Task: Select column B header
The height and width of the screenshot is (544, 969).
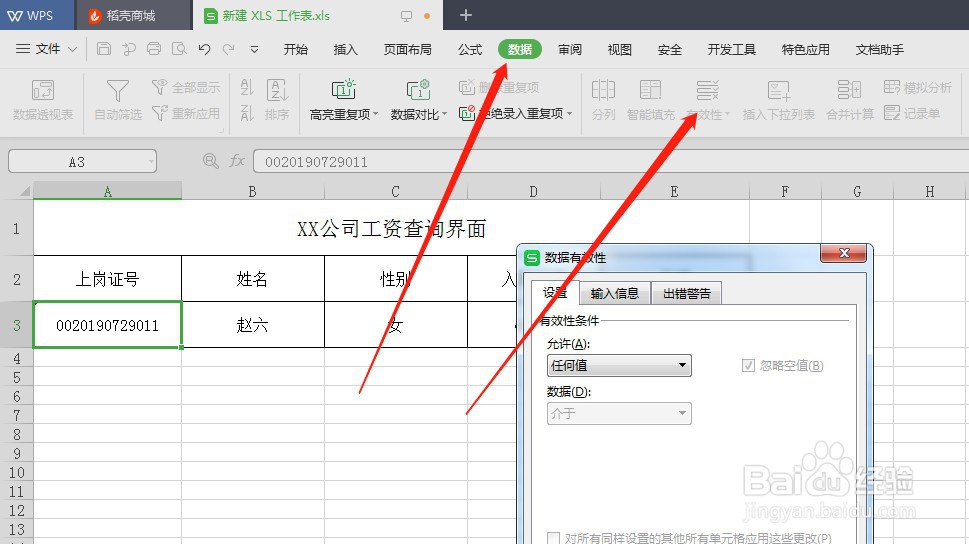Action: tap(252, 192)
